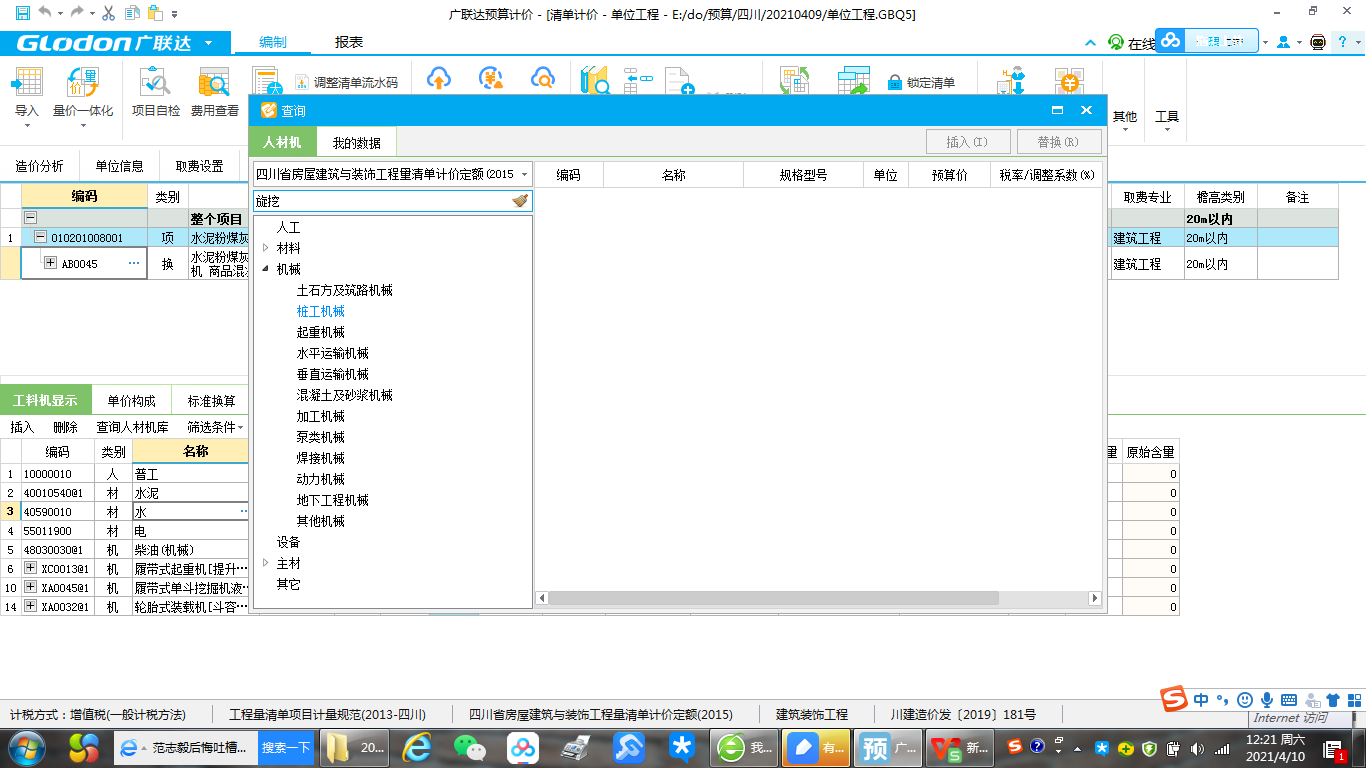
Task: Click the Windows Start button
Action: [27, 747]
